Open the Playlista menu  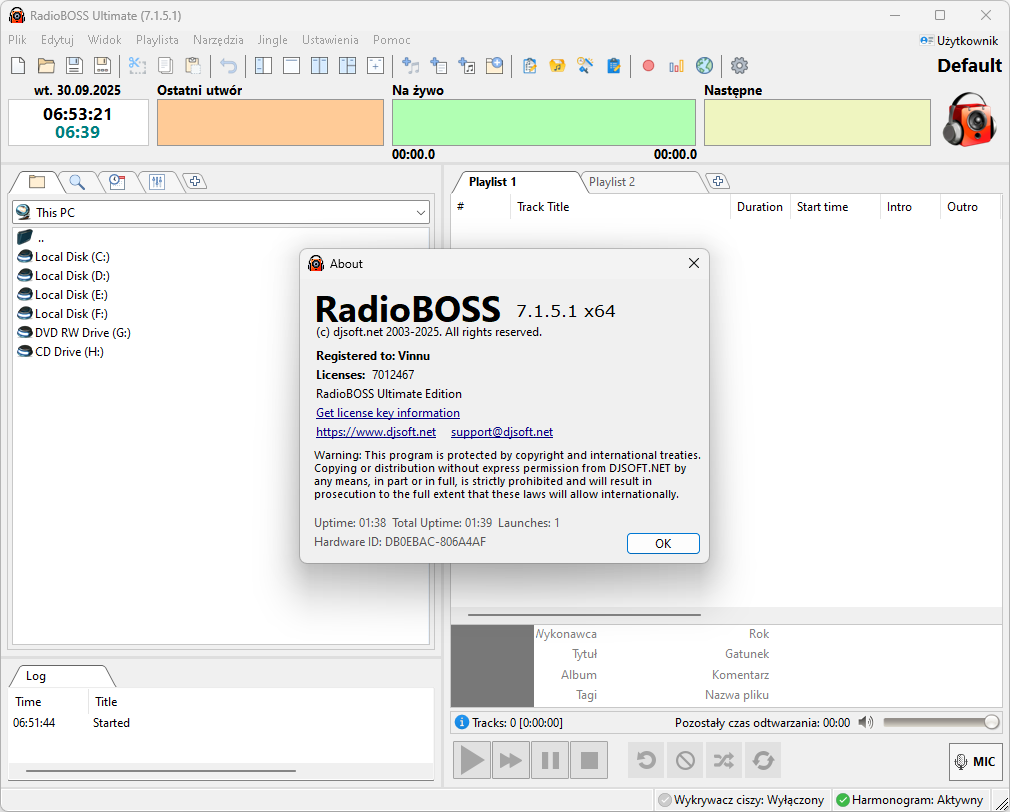pos(157,40)
